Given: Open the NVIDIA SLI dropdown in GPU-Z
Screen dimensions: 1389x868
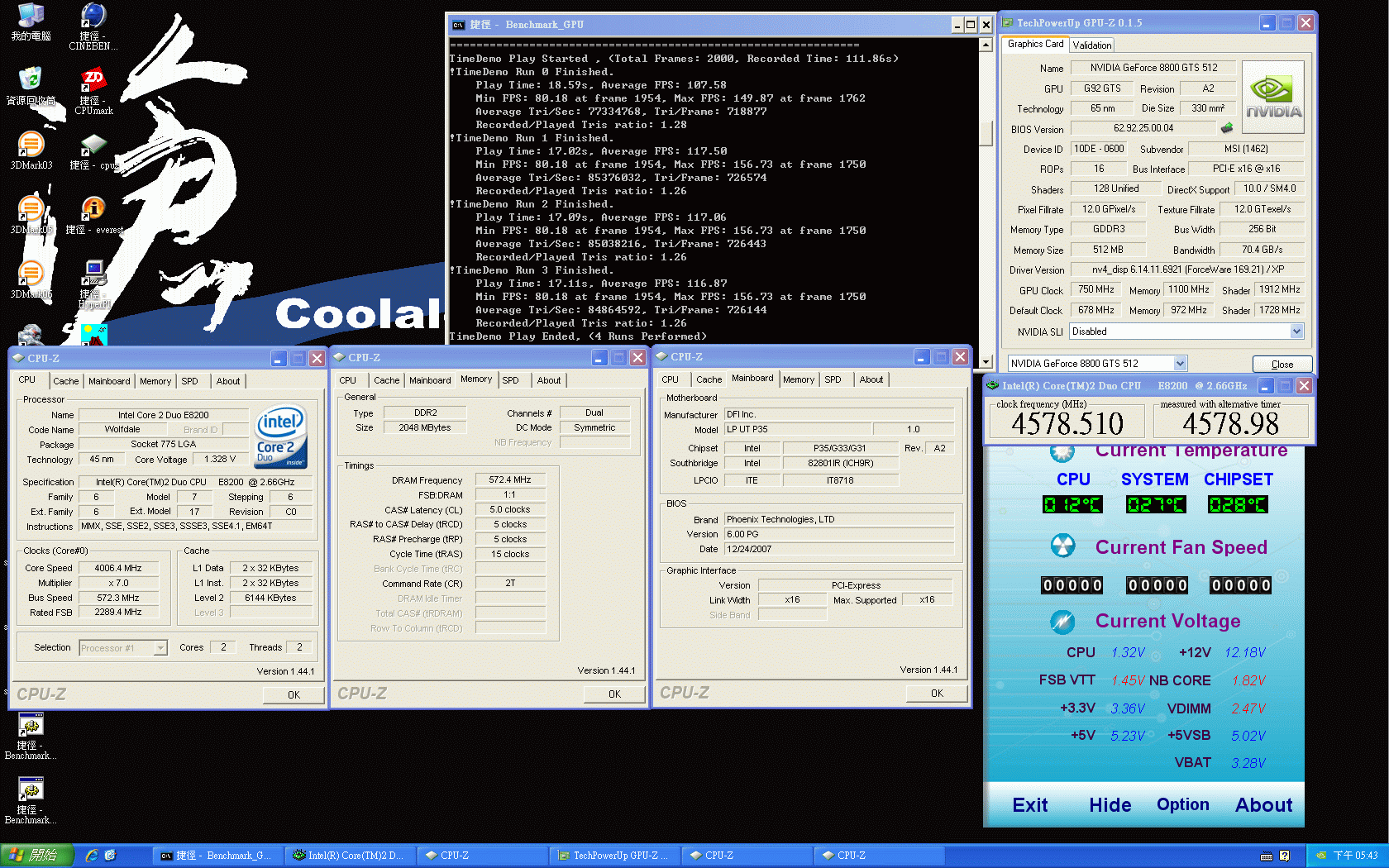Looking at the screenshot, I should click(x=1295, y=331).
